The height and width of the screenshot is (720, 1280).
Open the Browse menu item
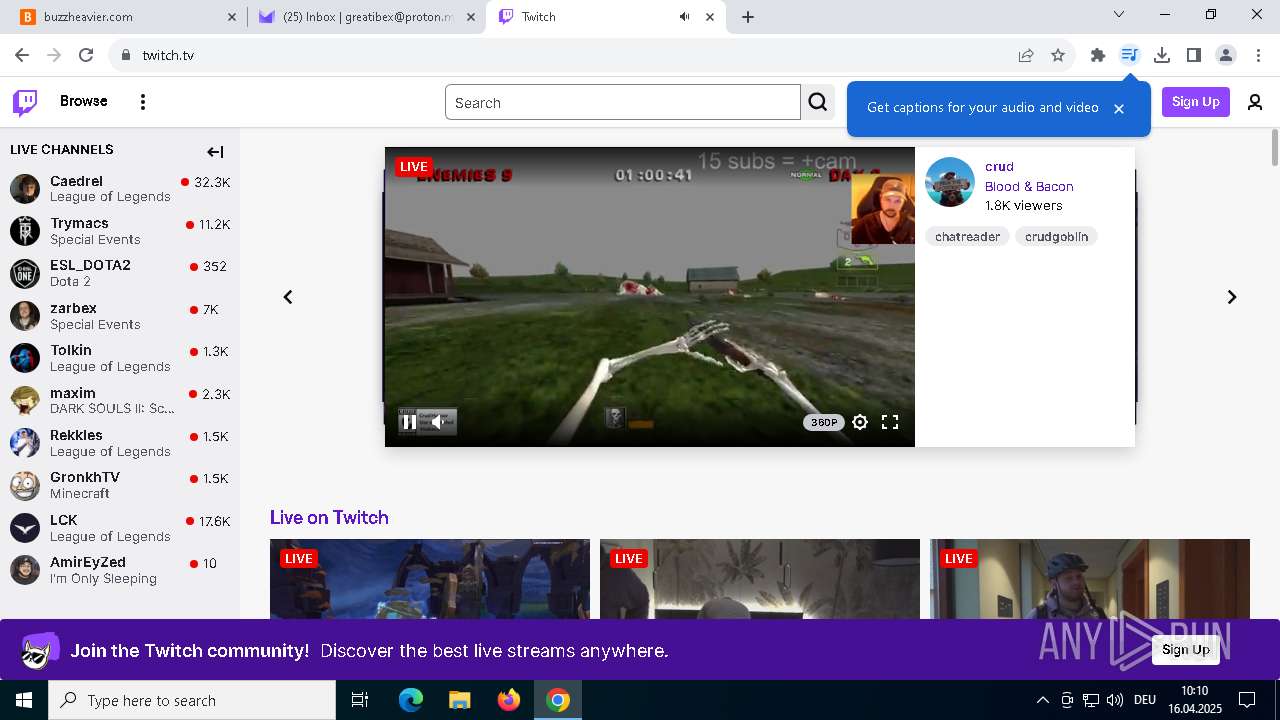[x=83, y=101]
